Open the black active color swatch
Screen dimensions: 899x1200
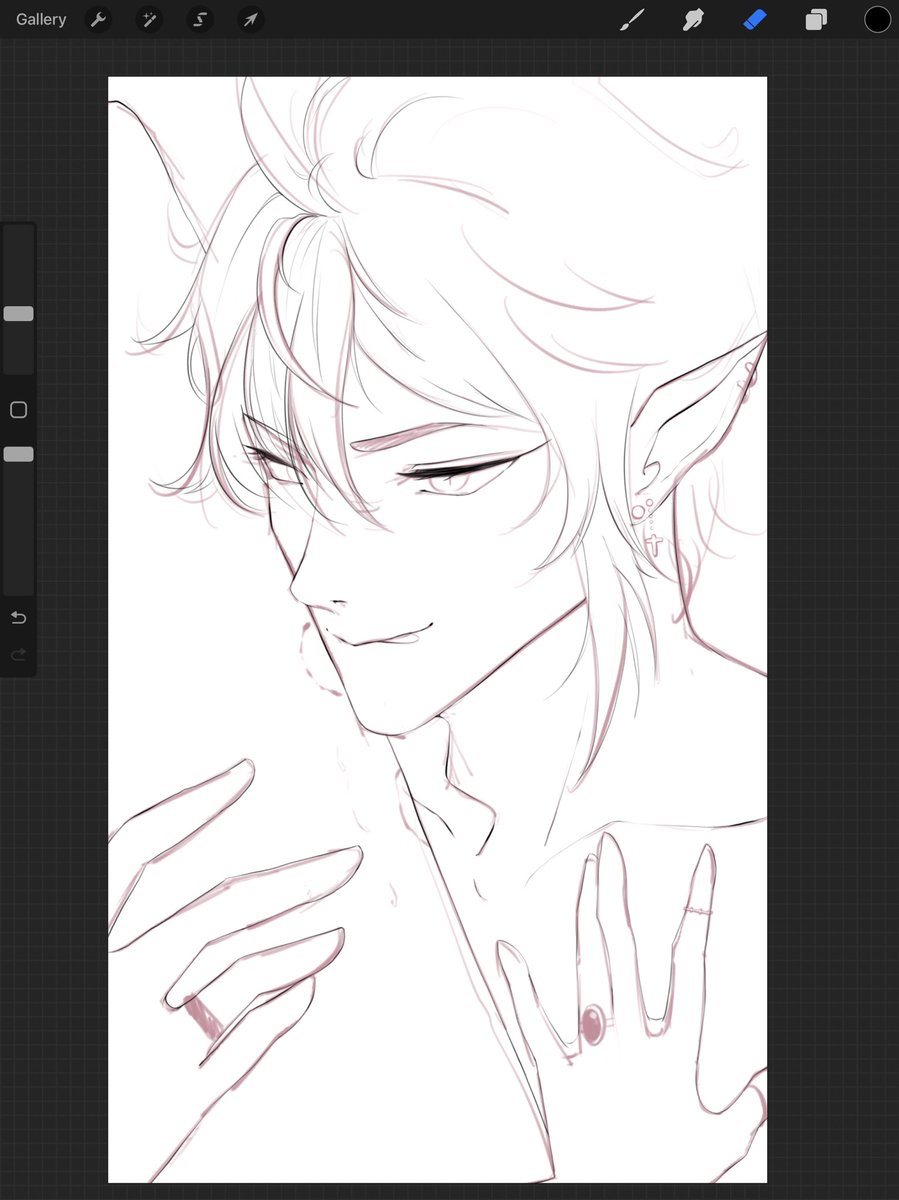877,19
